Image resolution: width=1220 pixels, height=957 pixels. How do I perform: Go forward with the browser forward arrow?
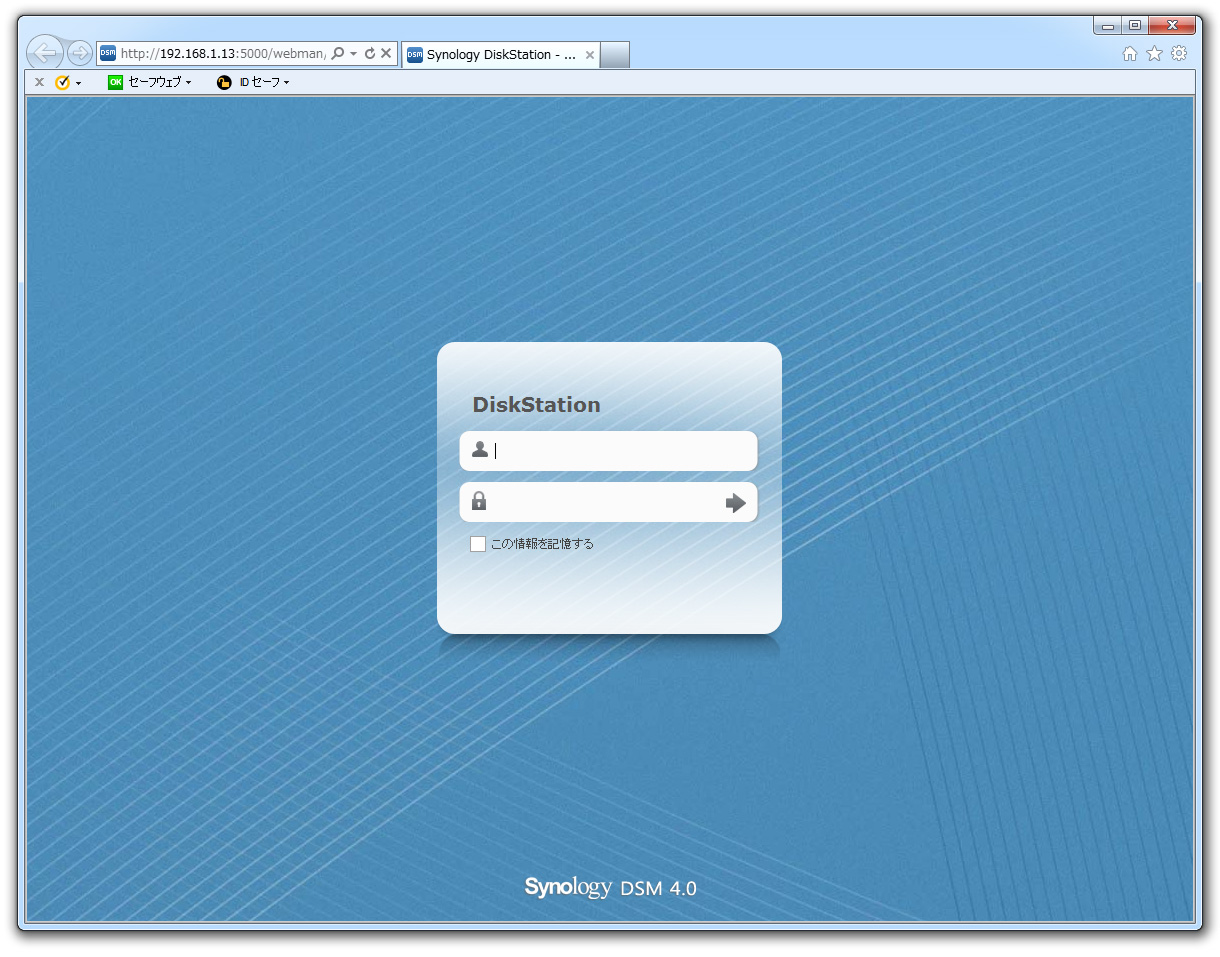point(80,53)
